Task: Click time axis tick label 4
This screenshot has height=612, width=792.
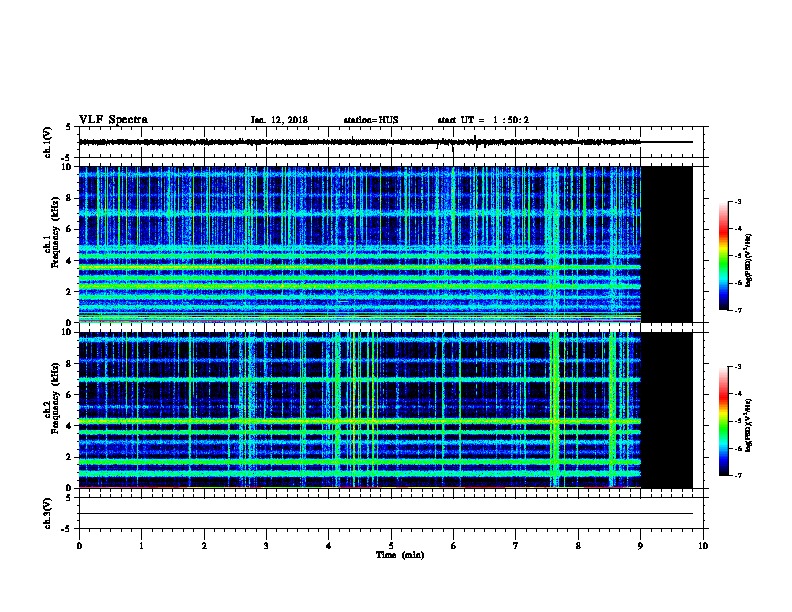Action: [329, 545]
